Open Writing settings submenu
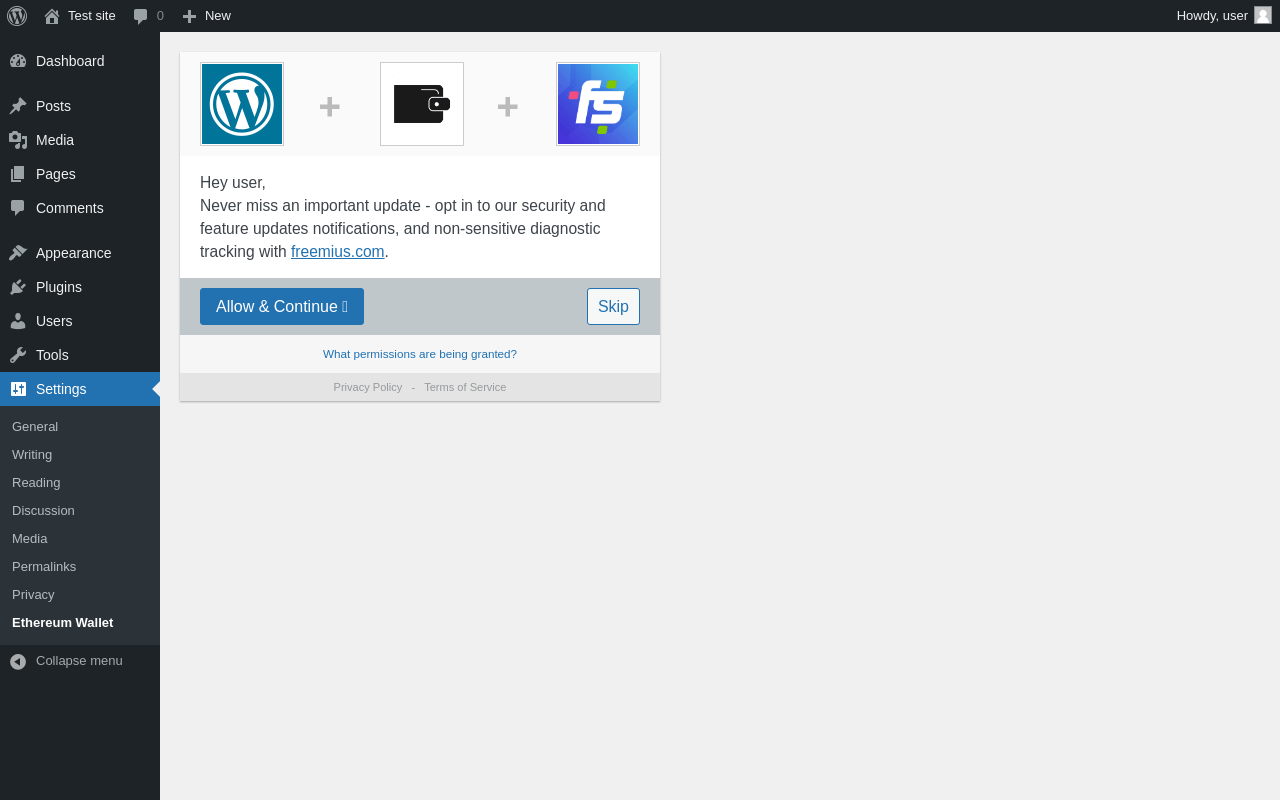This screenshot has height=800, width=1280. (80, 455)
